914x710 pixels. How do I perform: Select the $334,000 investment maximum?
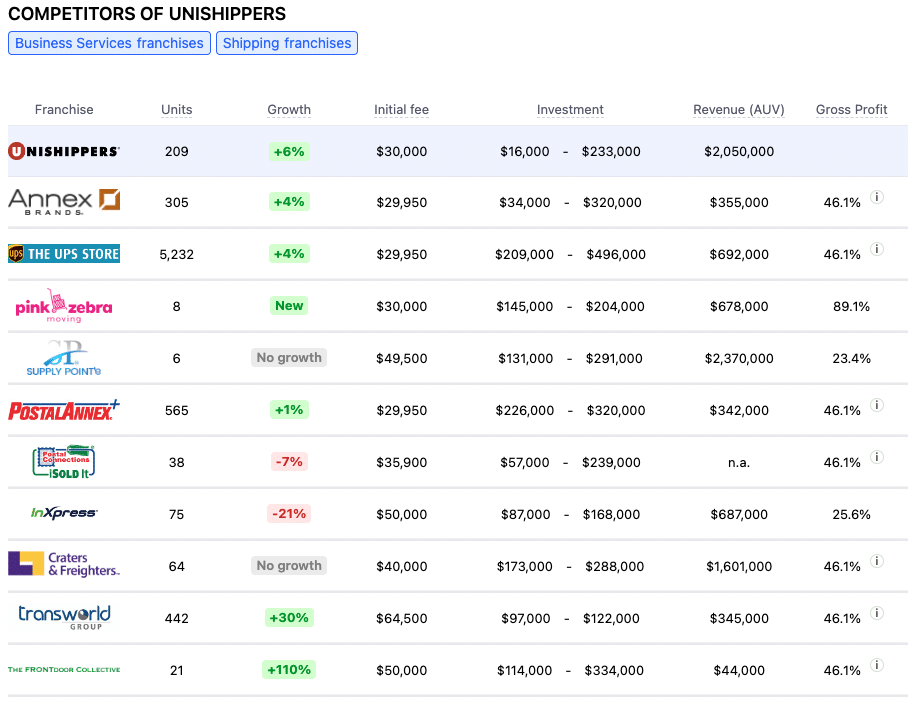coord(614,670)
